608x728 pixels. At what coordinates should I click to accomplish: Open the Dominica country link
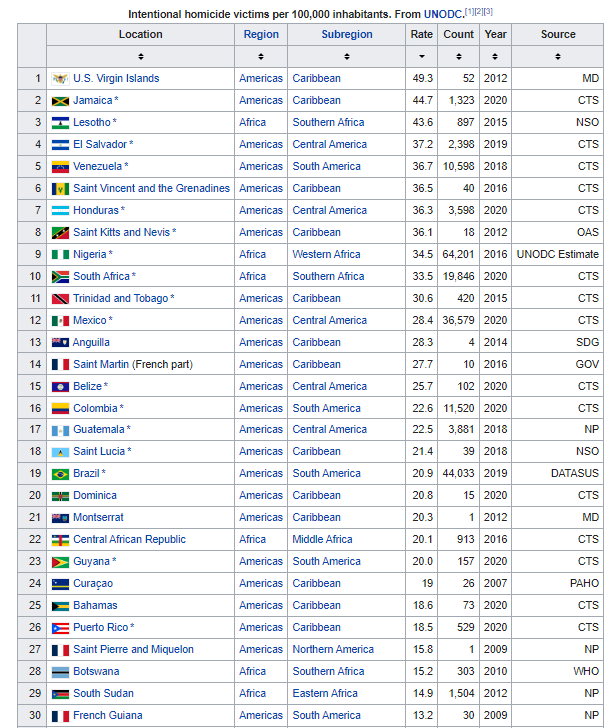(x=95, y=495)
